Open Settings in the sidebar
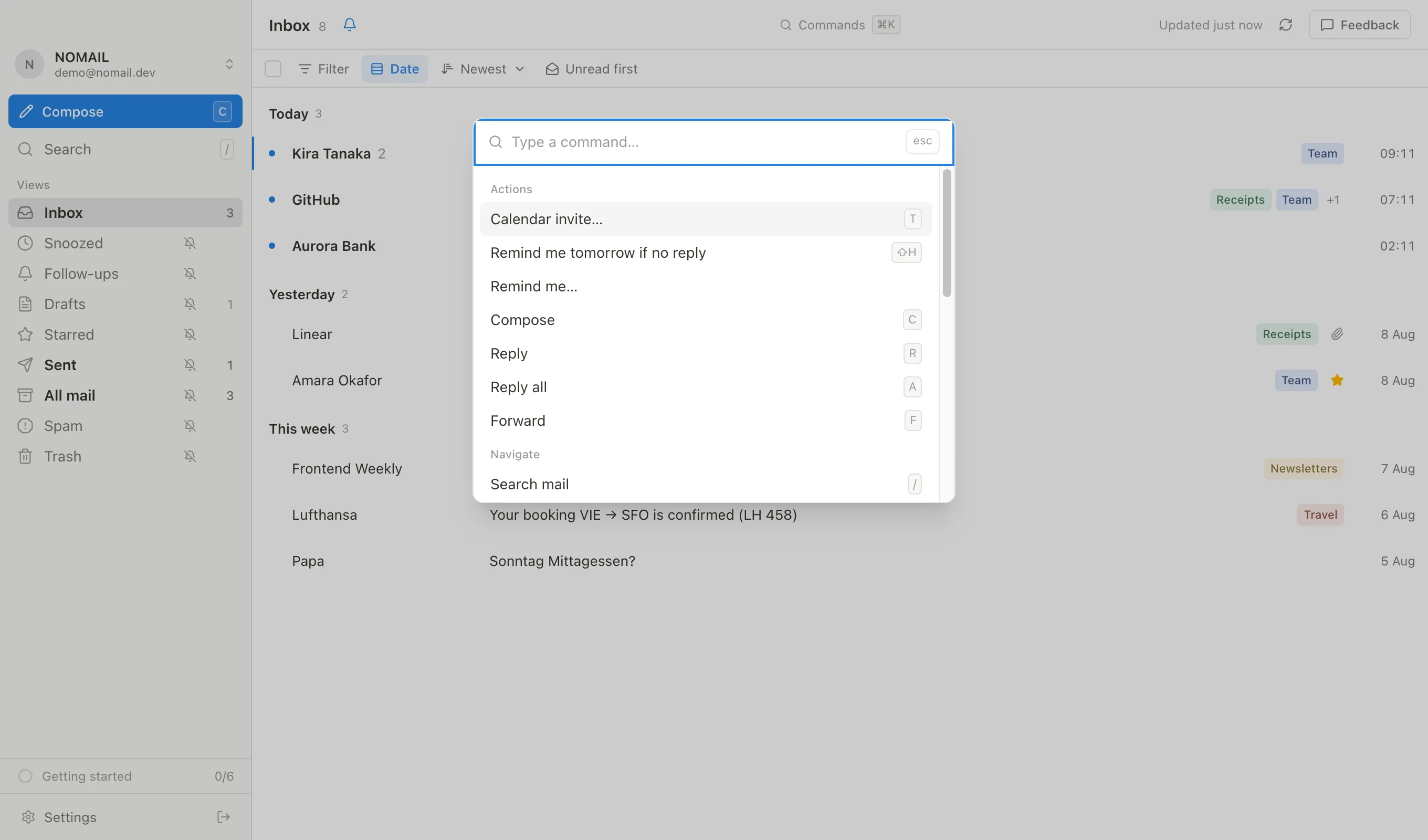Screen dimensions: 1428x840 point(70,817)
